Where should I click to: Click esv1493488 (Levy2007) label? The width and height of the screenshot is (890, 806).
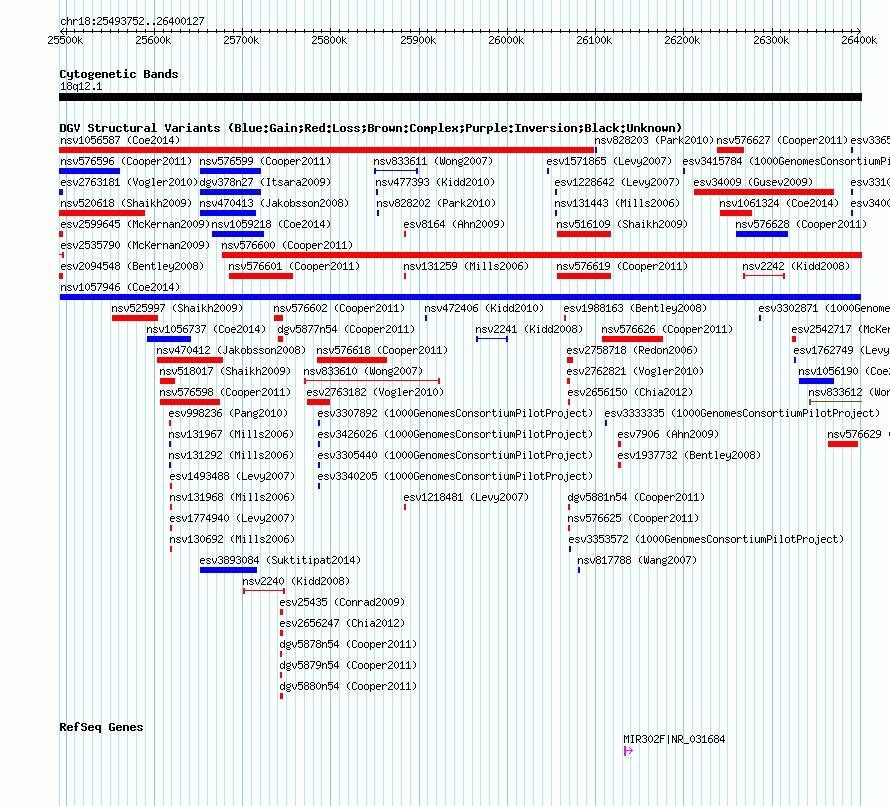tap(232, 476)
